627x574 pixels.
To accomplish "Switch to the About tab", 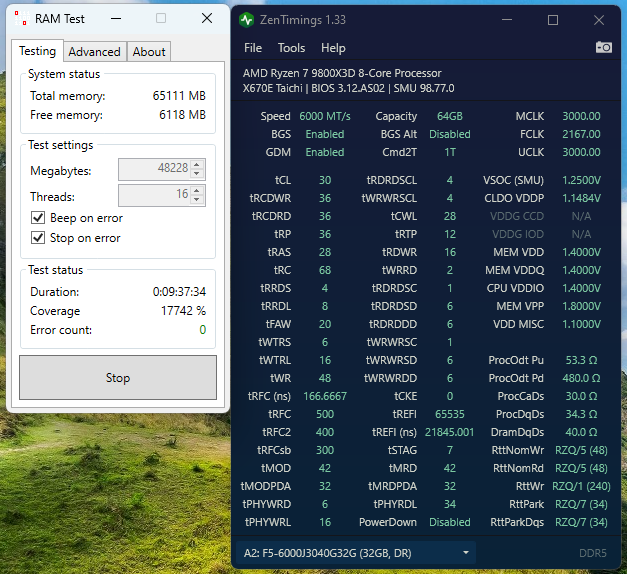I will [149, 52].
